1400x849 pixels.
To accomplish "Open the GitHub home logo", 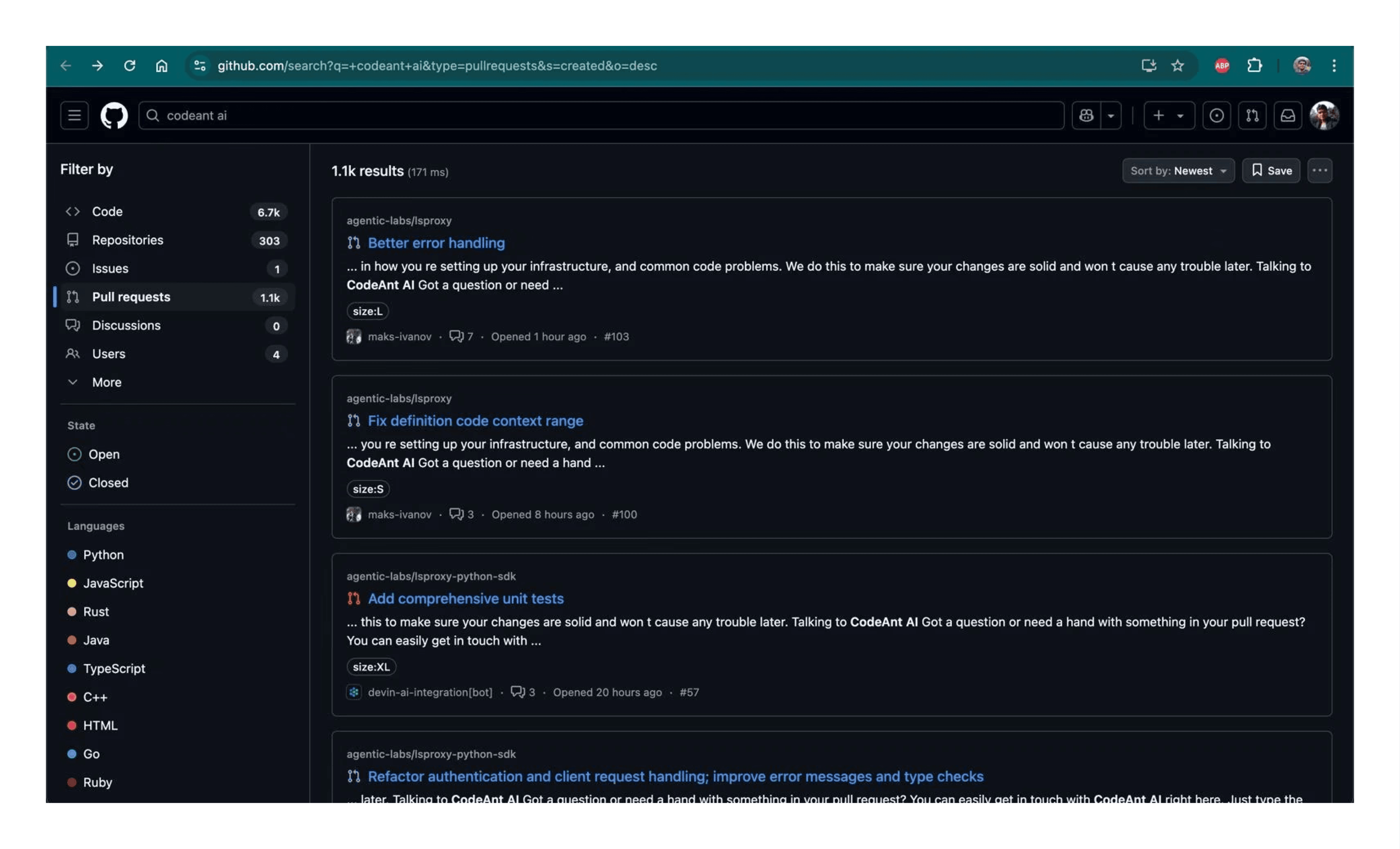I will (x=114, y=115).
